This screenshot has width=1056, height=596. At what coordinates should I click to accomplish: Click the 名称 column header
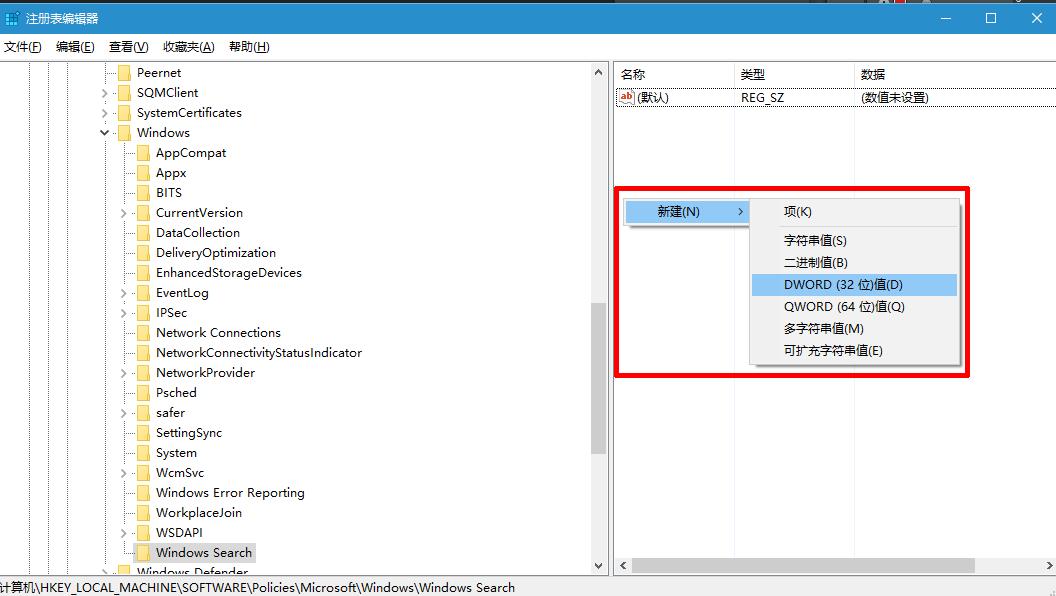click(x=633, y=74)
